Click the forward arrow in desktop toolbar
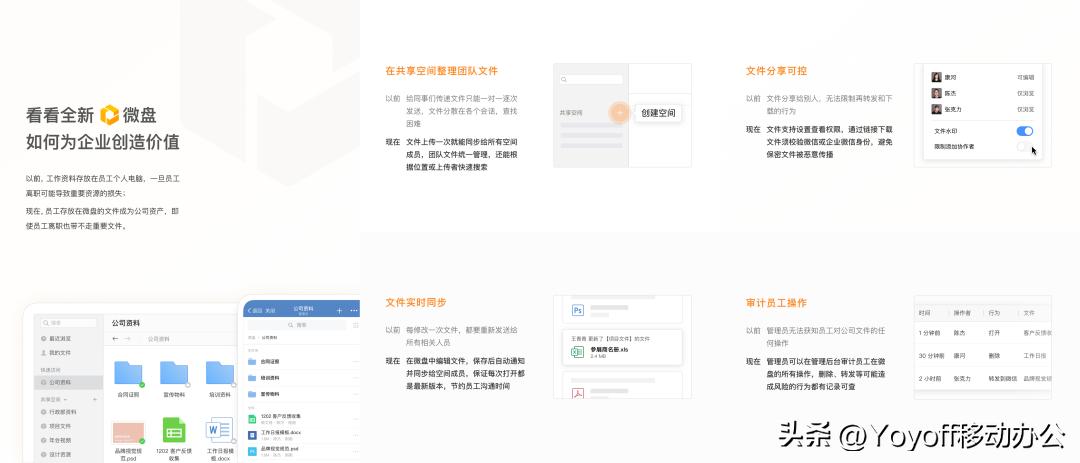Image resolution: width=1080 pixels, height=463 pixels. (x=127, y=338)
